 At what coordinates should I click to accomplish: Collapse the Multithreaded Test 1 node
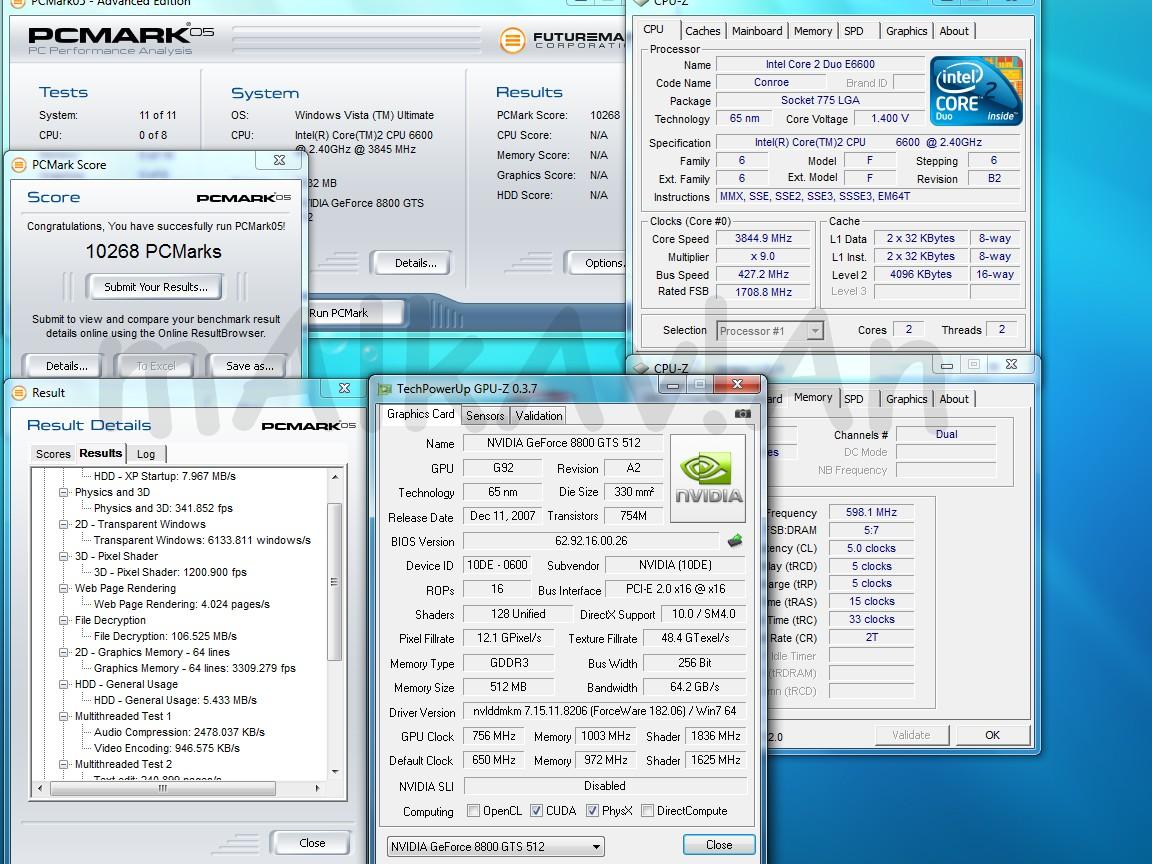tap(64, 716)
